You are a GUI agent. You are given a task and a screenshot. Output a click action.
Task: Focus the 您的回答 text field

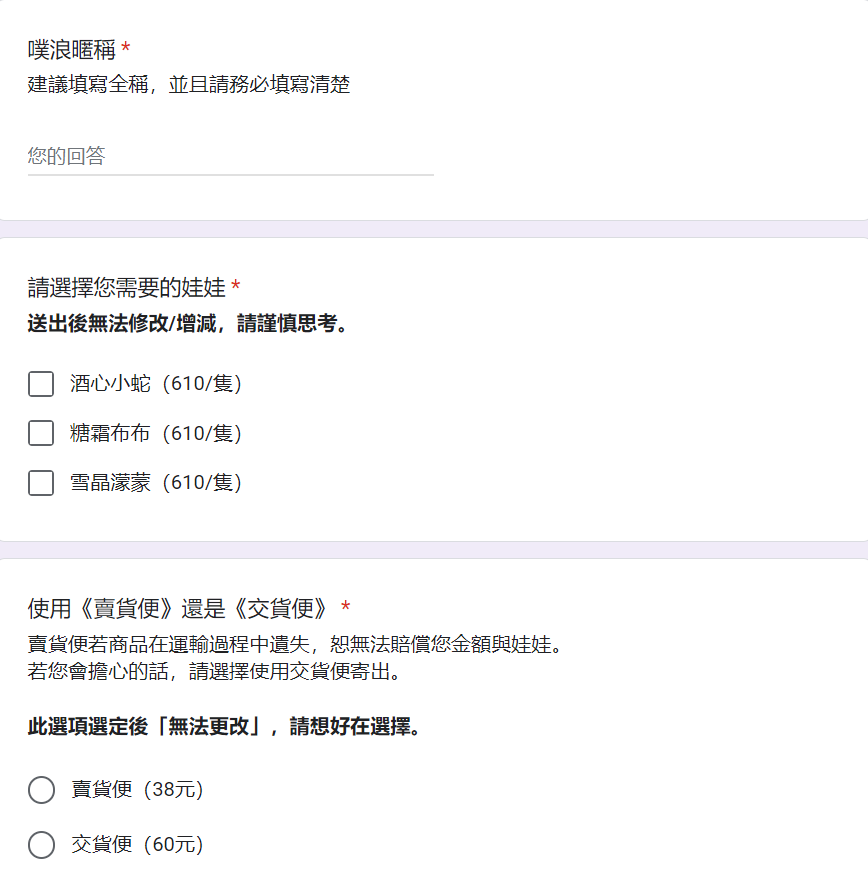pos(230,156)
